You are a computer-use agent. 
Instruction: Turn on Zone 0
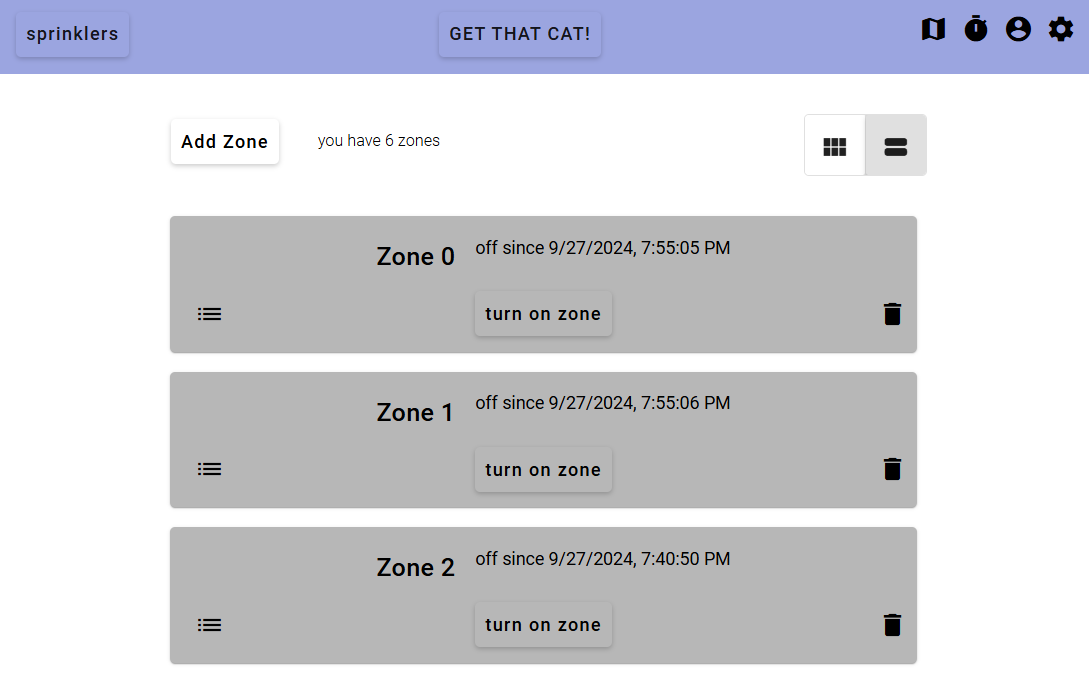(543, 314)
